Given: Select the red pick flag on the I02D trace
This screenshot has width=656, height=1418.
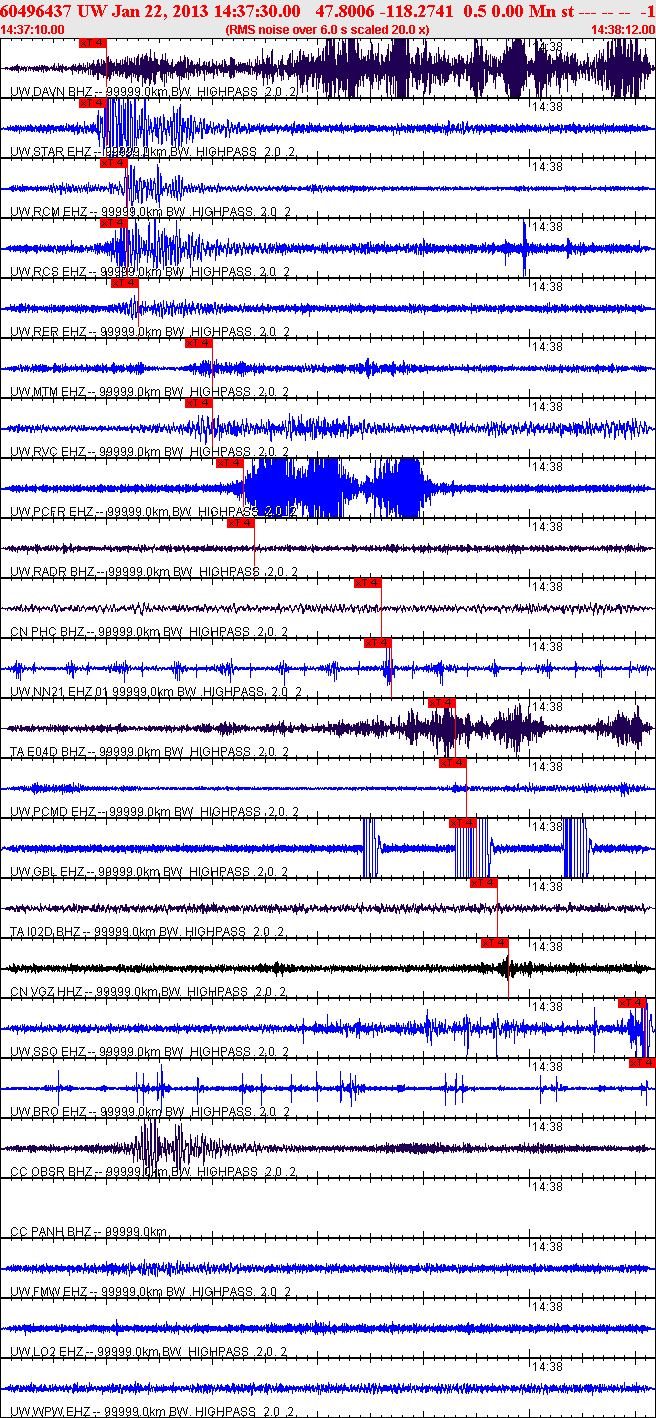Looking at the screenshot, I should tap(483, 883).
